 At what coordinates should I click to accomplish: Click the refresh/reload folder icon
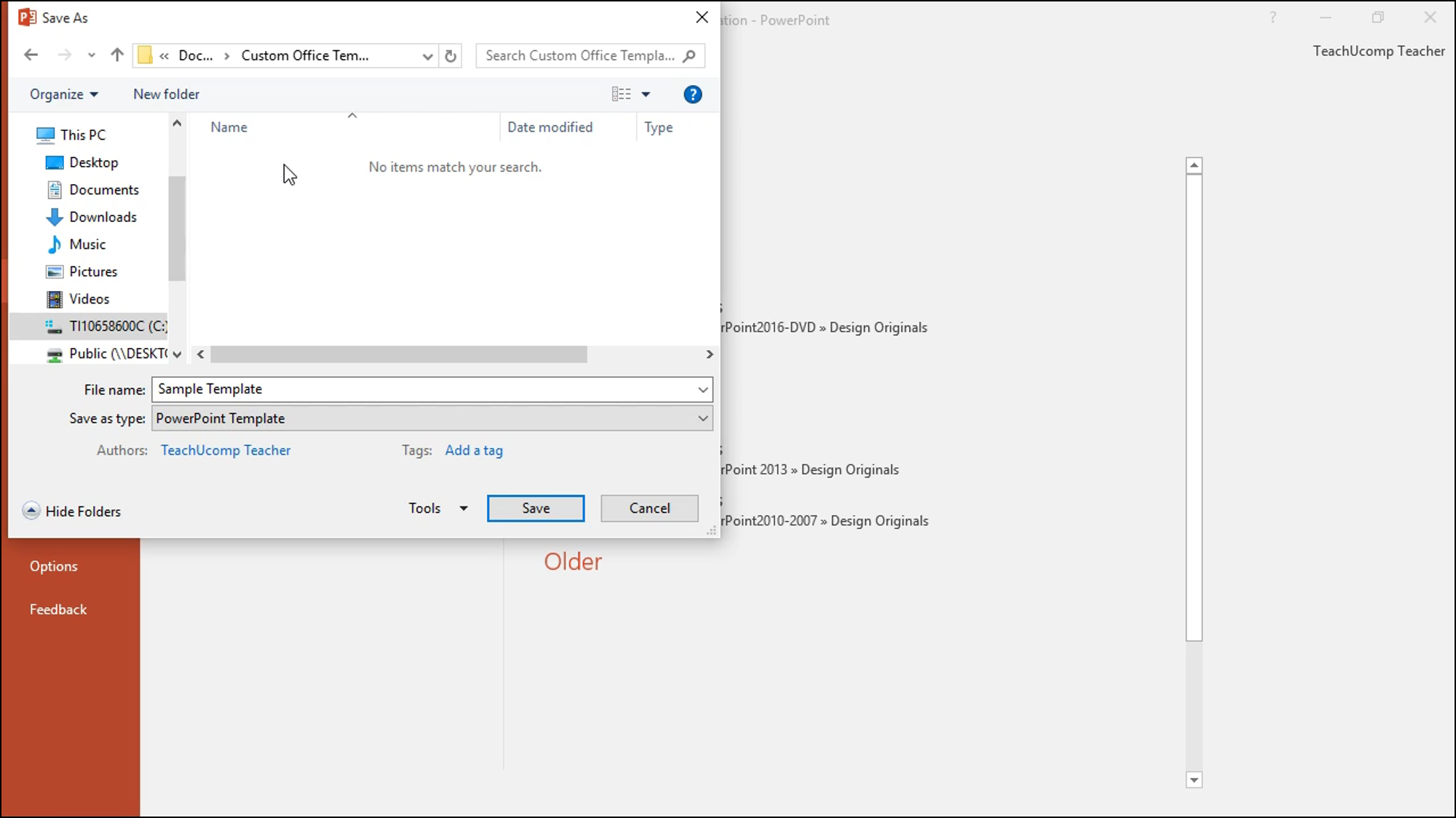pyautogui.click(x=450, y=55)
